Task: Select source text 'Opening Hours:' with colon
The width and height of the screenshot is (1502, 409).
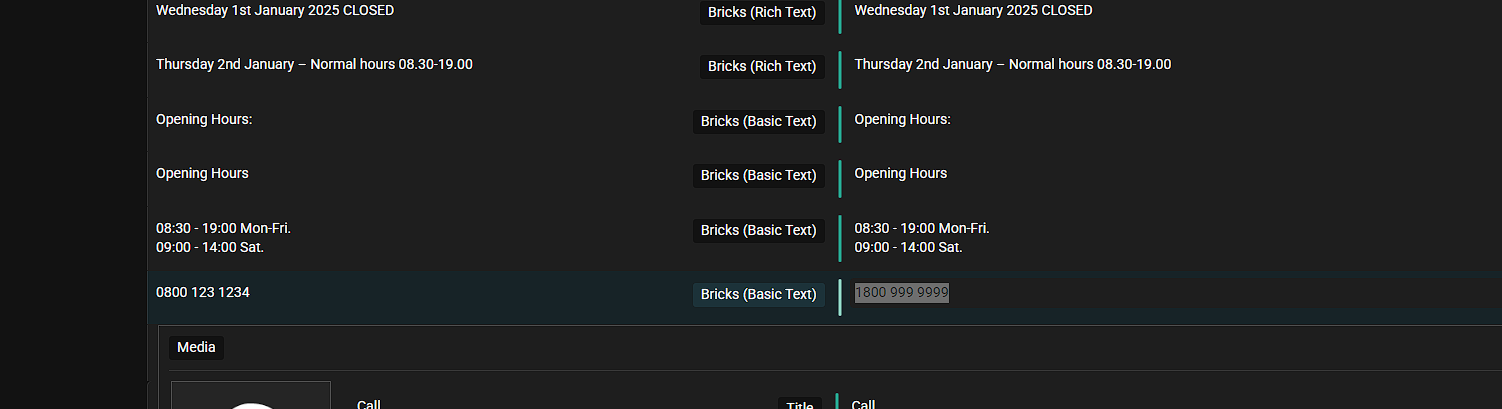Action: pyautogui.click(x=204, y=119)
